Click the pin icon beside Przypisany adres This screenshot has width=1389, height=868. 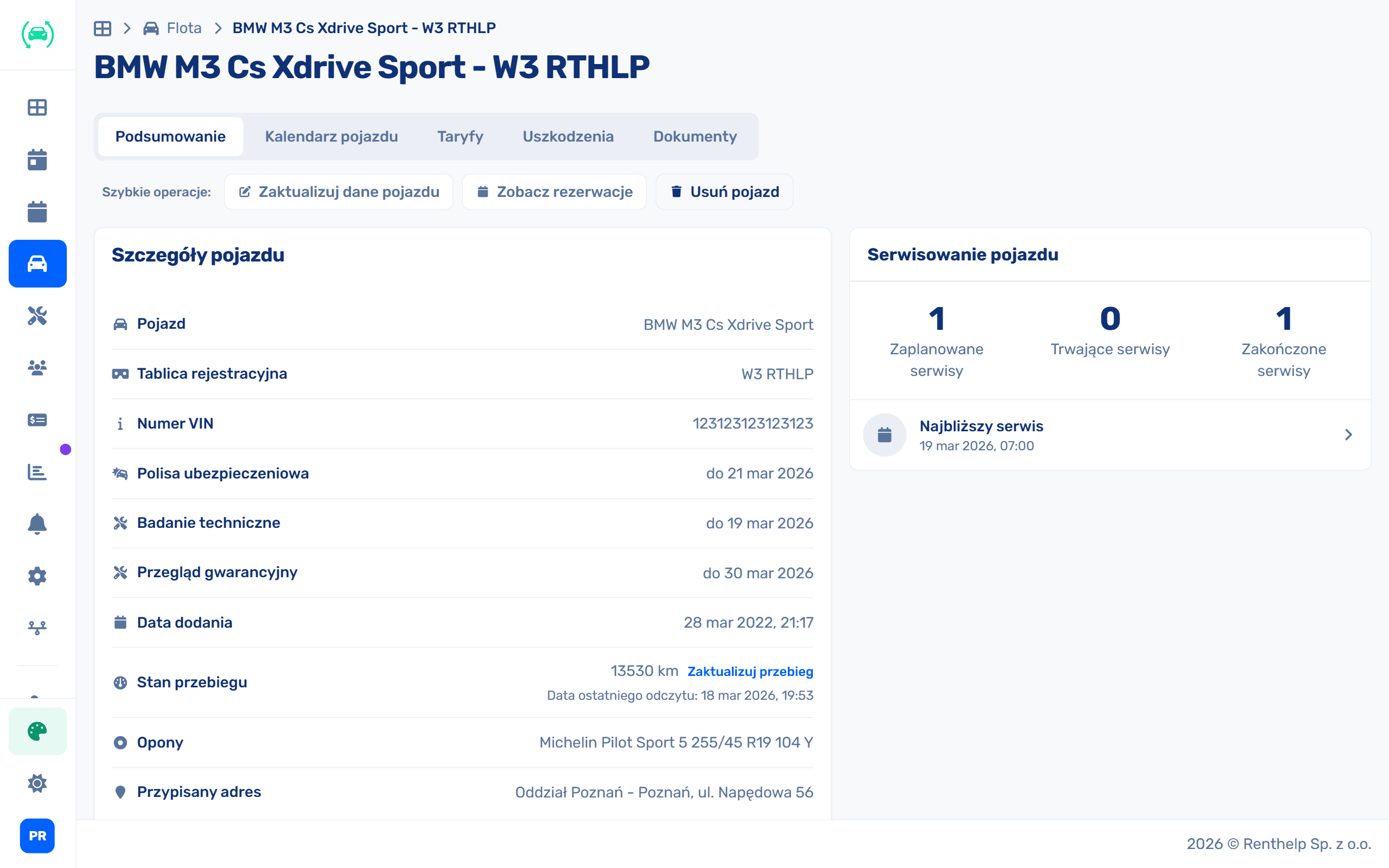[120, 792]
